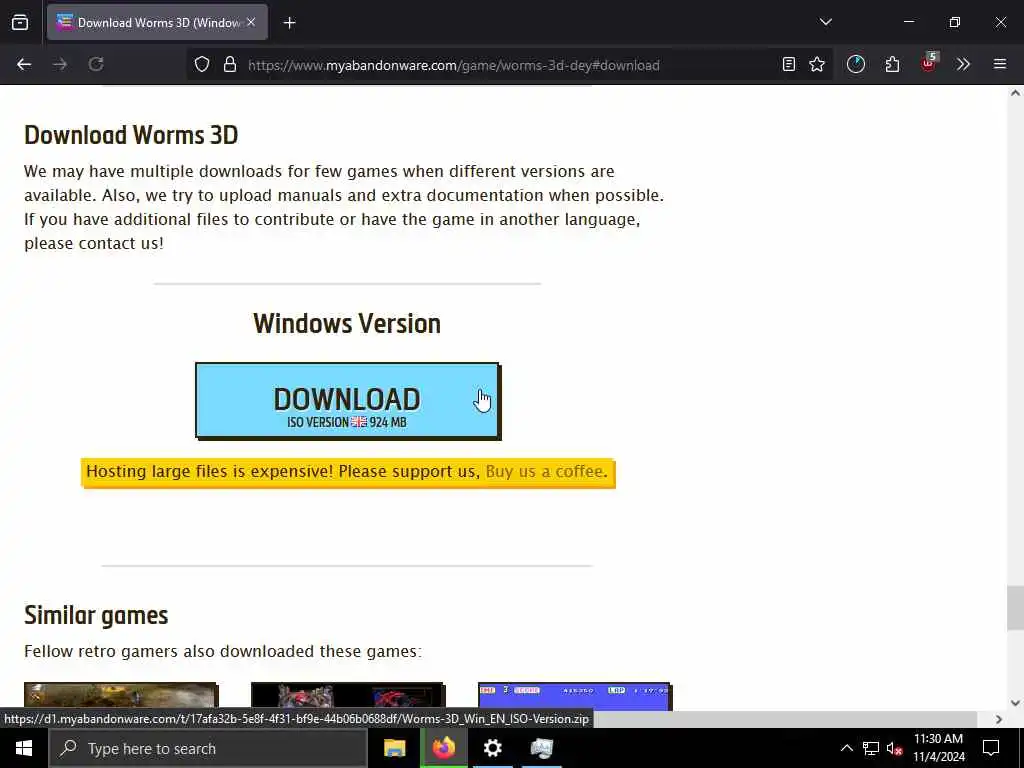Screen dimensions: 1024x768
Task: Select the Download Worms 3D tab
Action: coord(157,22)
